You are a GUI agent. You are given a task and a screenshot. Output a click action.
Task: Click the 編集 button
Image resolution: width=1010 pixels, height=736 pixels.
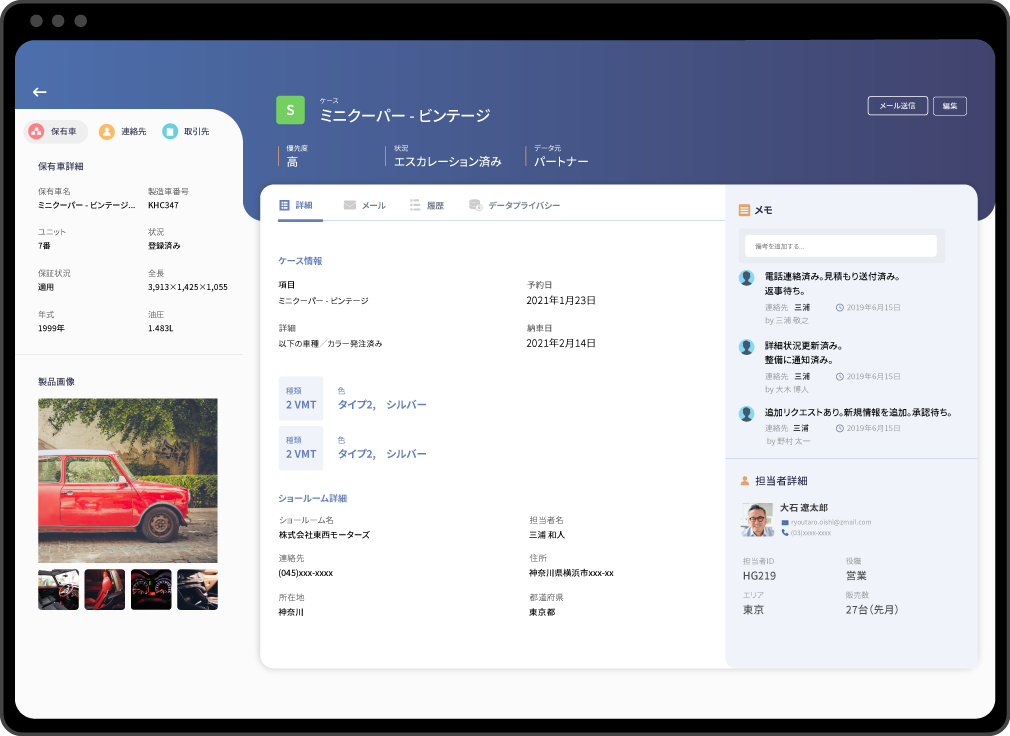coord(950,106)
